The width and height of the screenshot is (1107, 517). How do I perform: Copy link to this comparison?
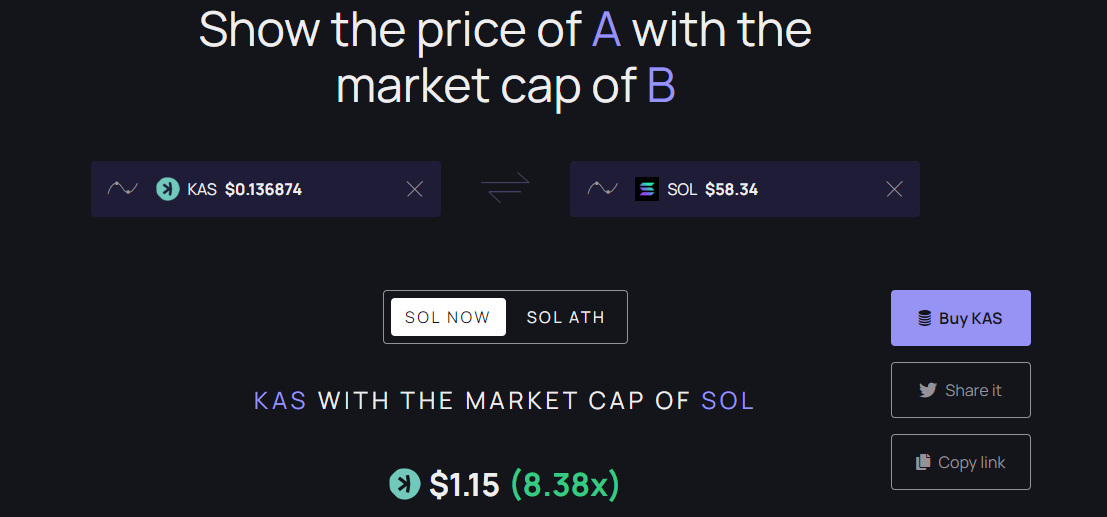pyautogui.click(x=961, y=462)
